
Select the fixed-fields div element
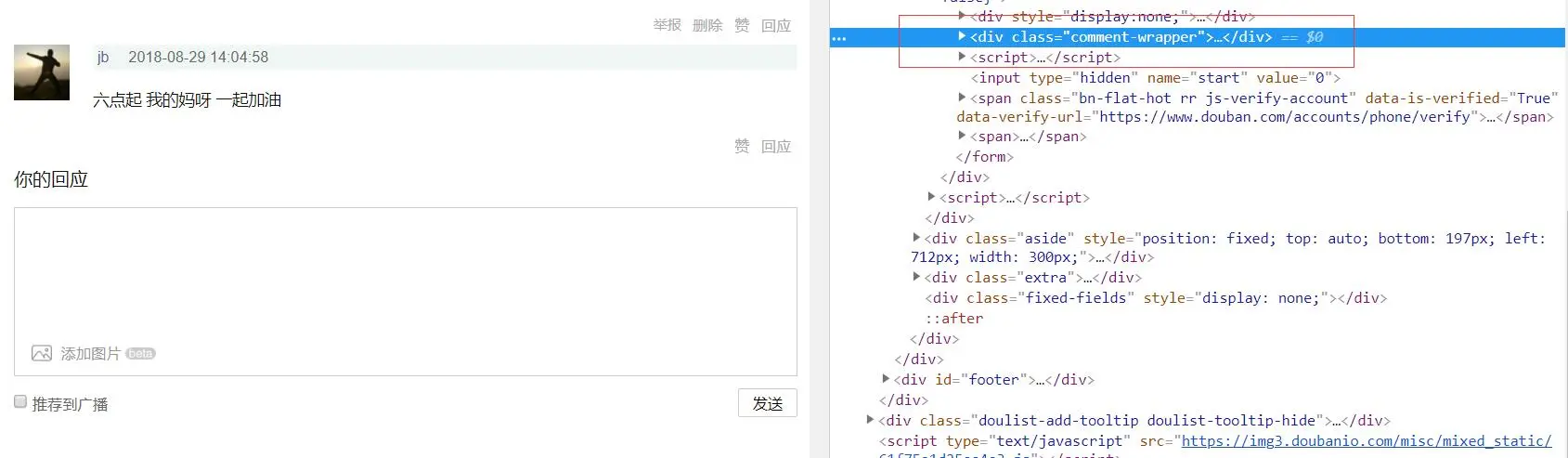pyautogui.click(x=1156, y=297)
